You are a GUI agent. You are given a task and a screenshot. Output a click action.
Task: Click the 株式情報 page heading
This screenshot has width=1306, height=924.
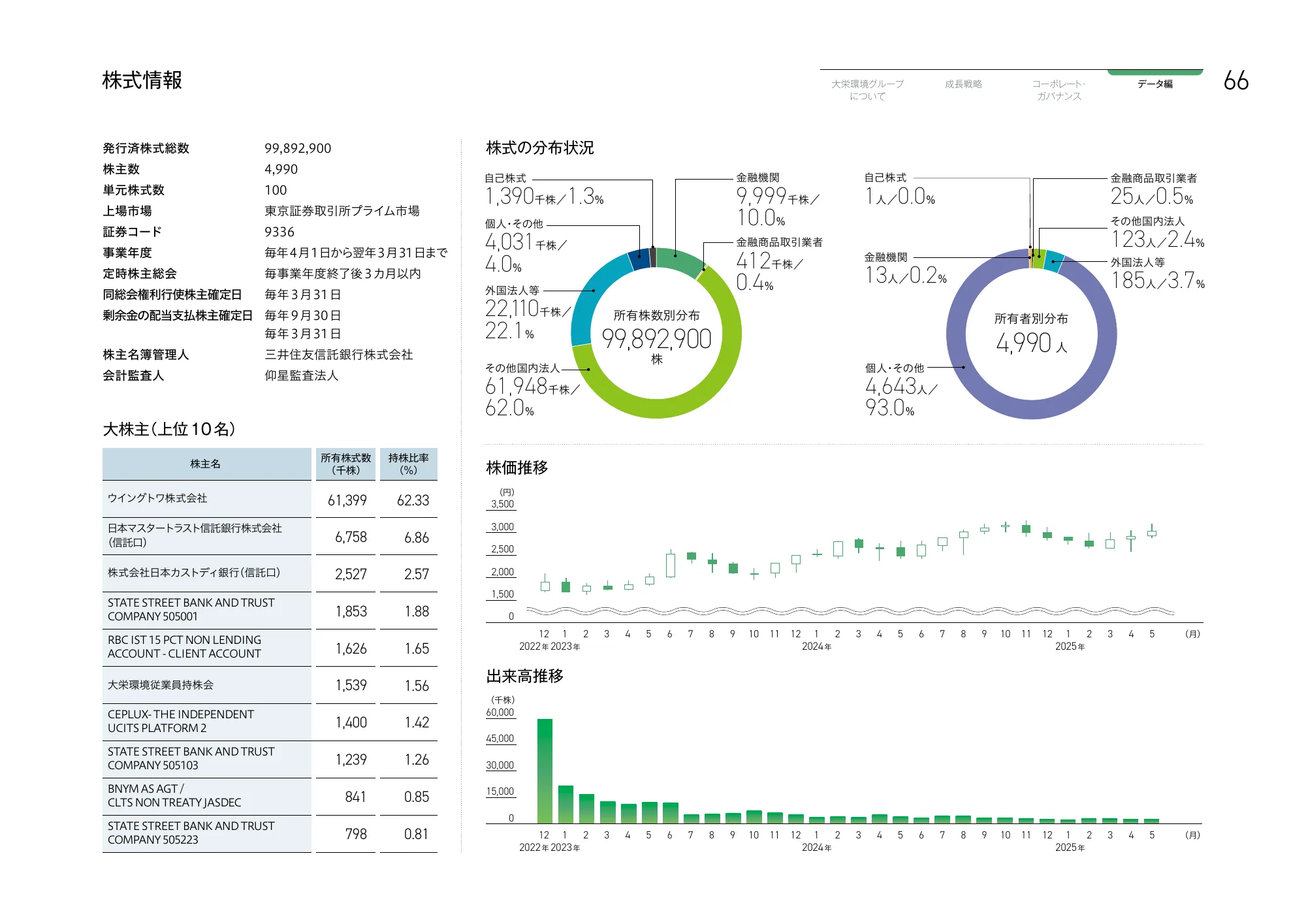(x=142, y=81)
